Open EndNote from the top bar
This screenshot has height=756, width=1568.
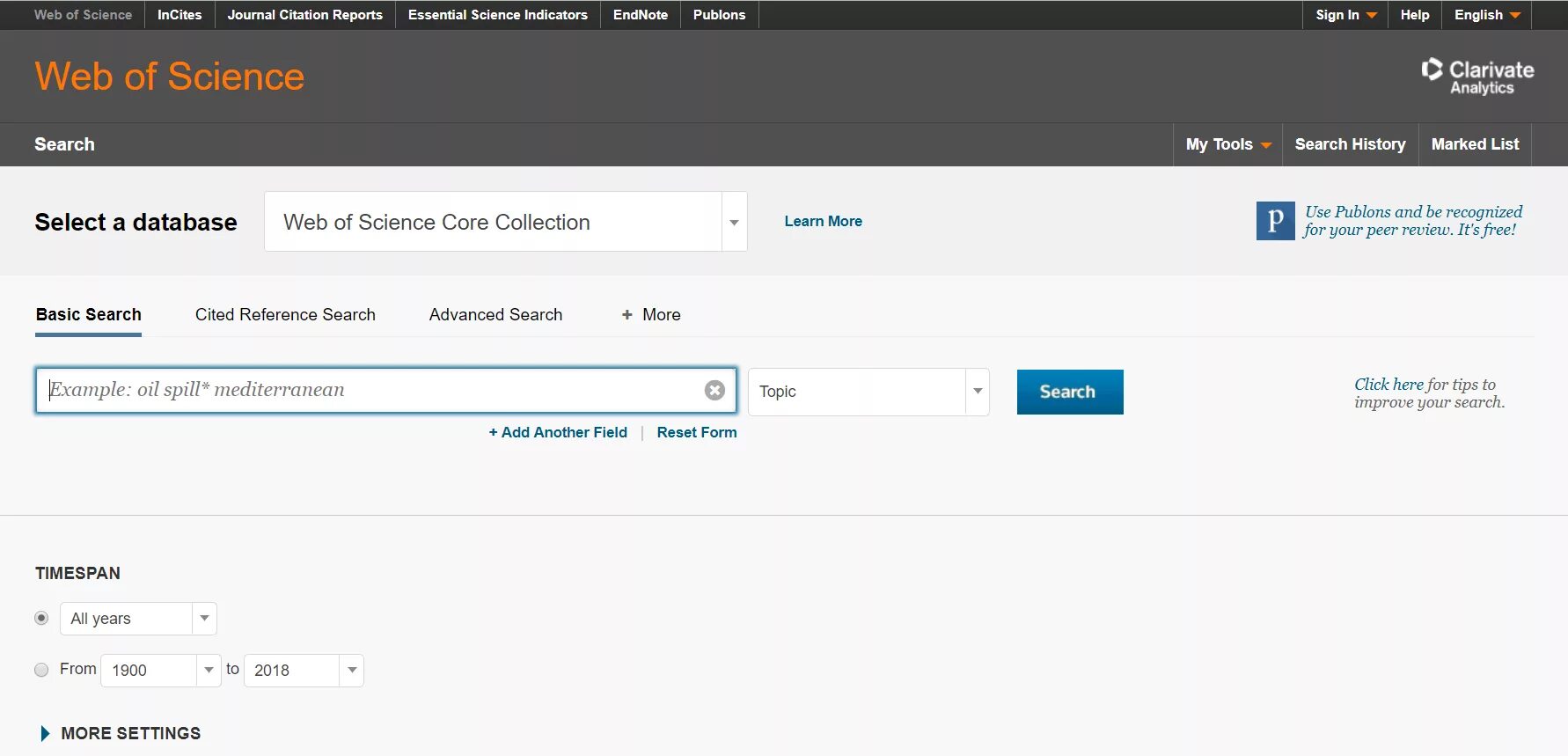tap(641, 15)
